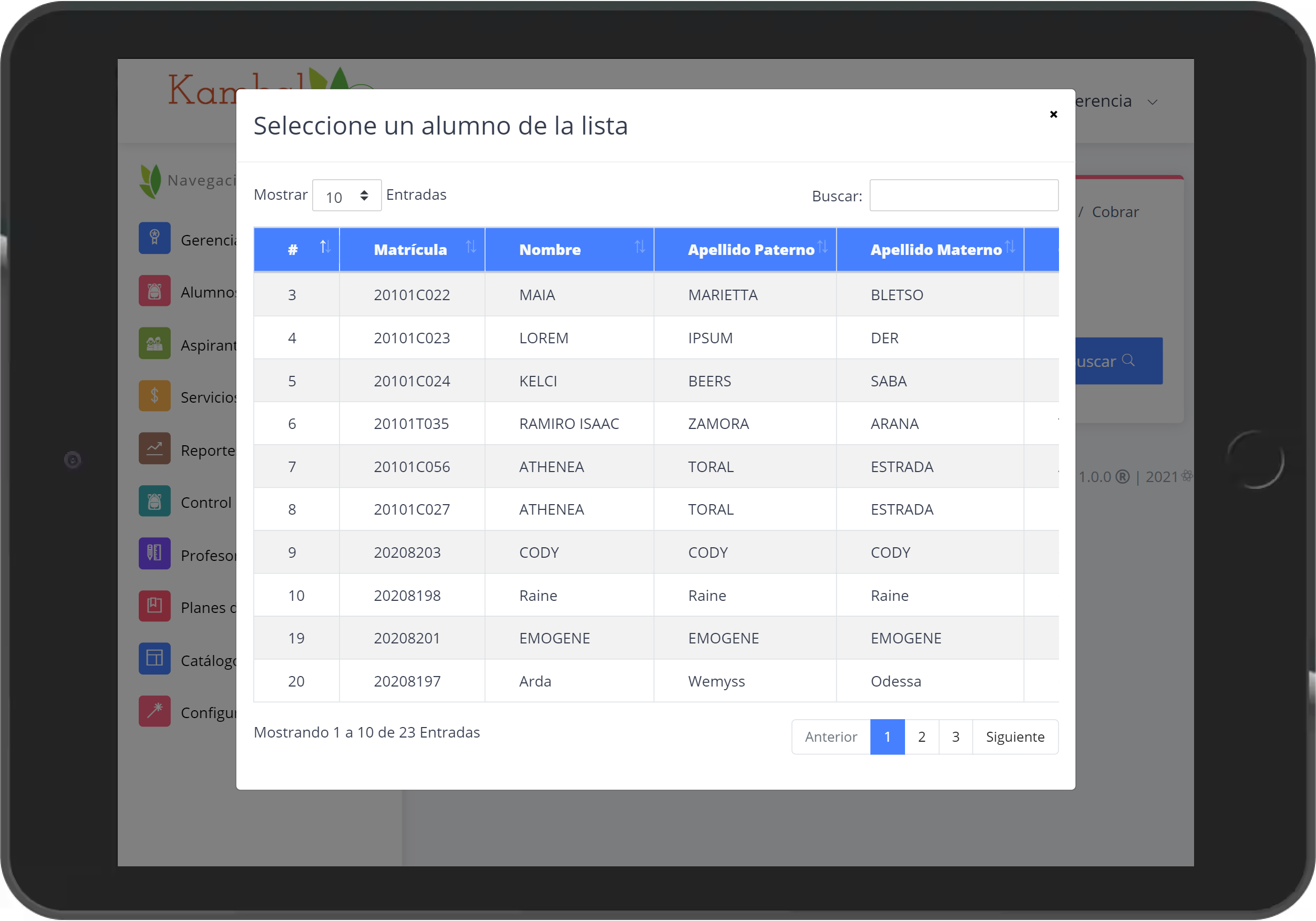This screenshot has height=921, width=1316.
Task: Click matrícula 20101C056 cell
Action: coord(412,467)
